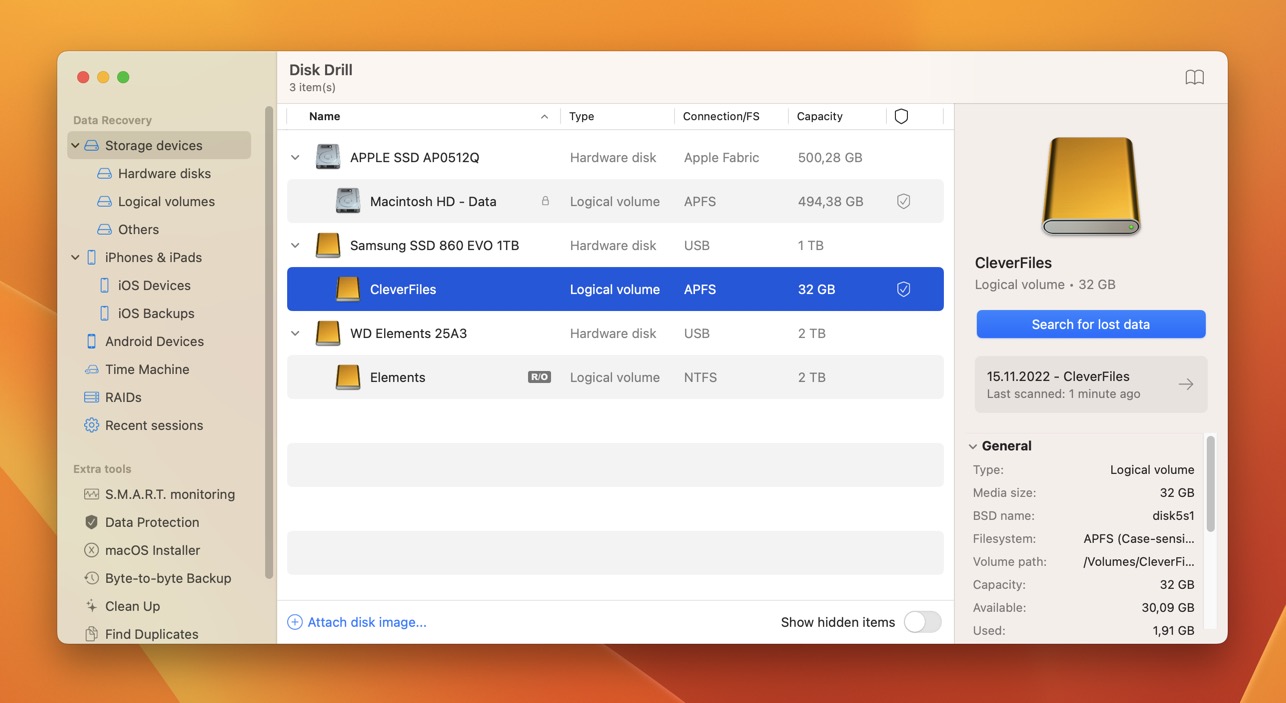
Task: Click the 30,09 GB Available value
Action: [1167, 607]
